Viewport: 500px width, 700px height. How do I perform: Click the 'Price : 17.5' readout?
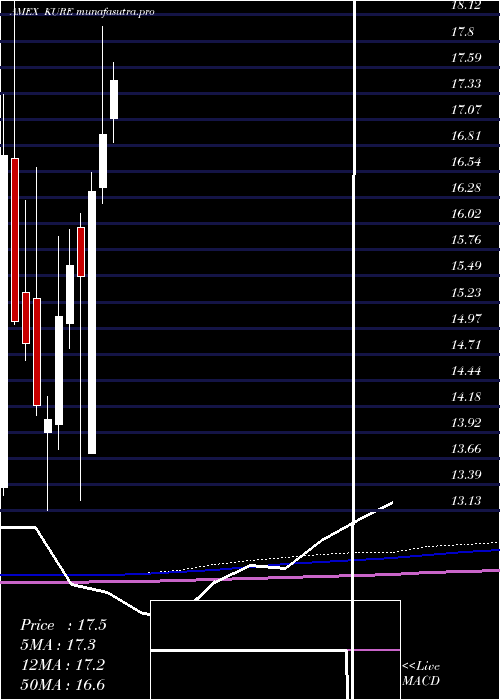click(63, 625)
